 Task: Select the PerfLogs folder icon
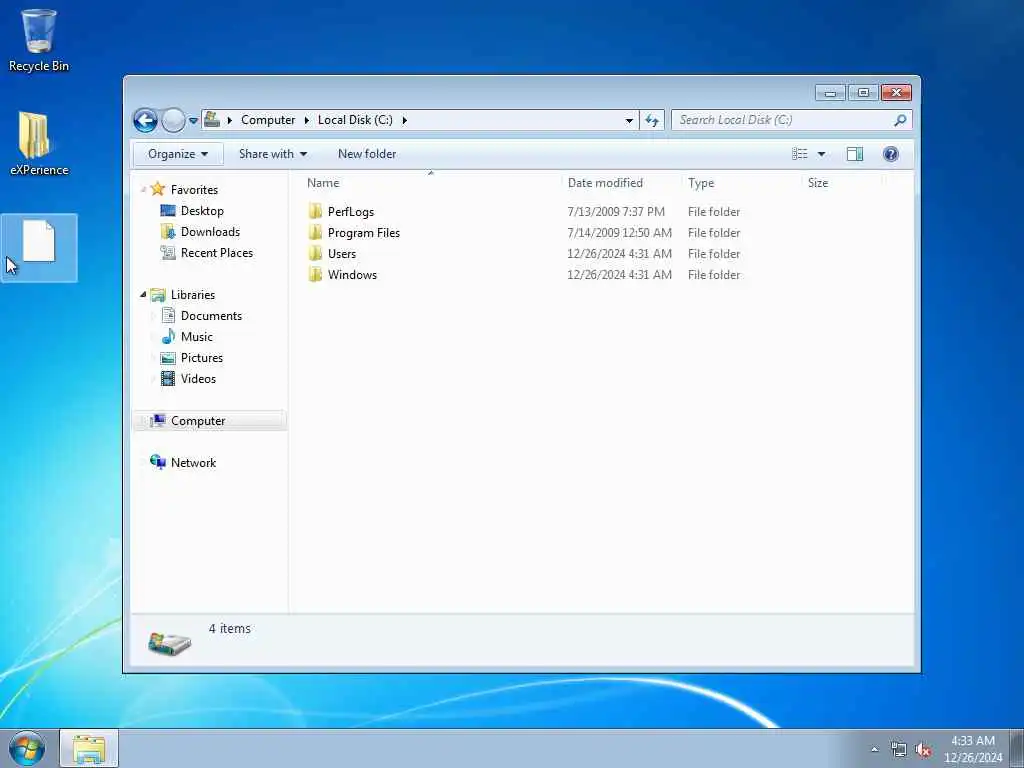315,211
